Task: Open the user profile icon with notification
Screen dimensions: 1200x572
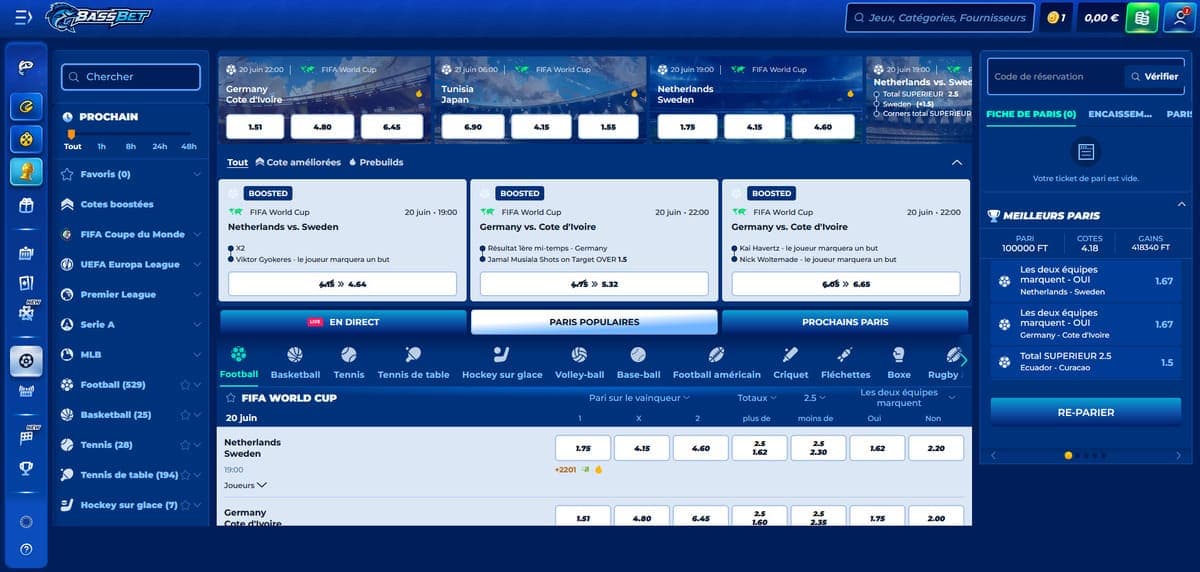Action: click(x=1178, y=17)
